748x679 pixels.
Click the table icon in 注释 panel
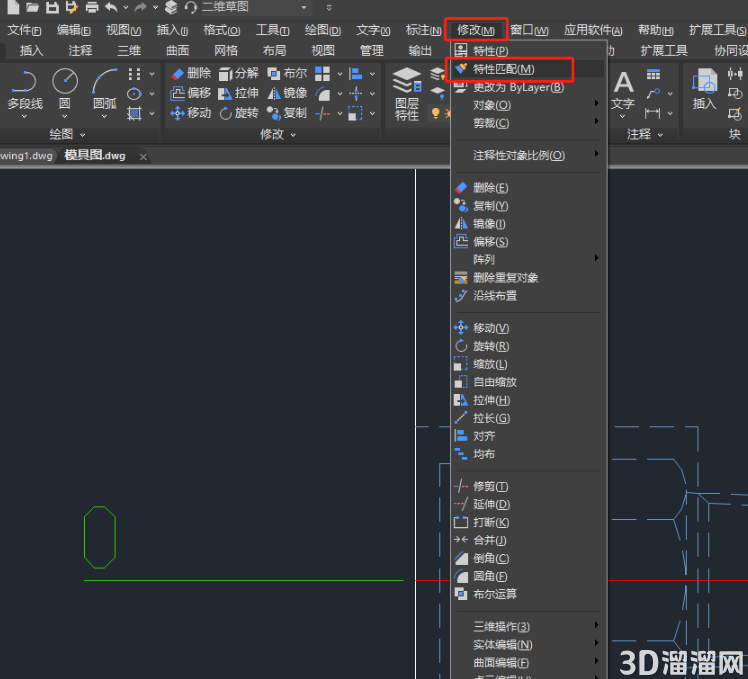[x=653, y=74]
